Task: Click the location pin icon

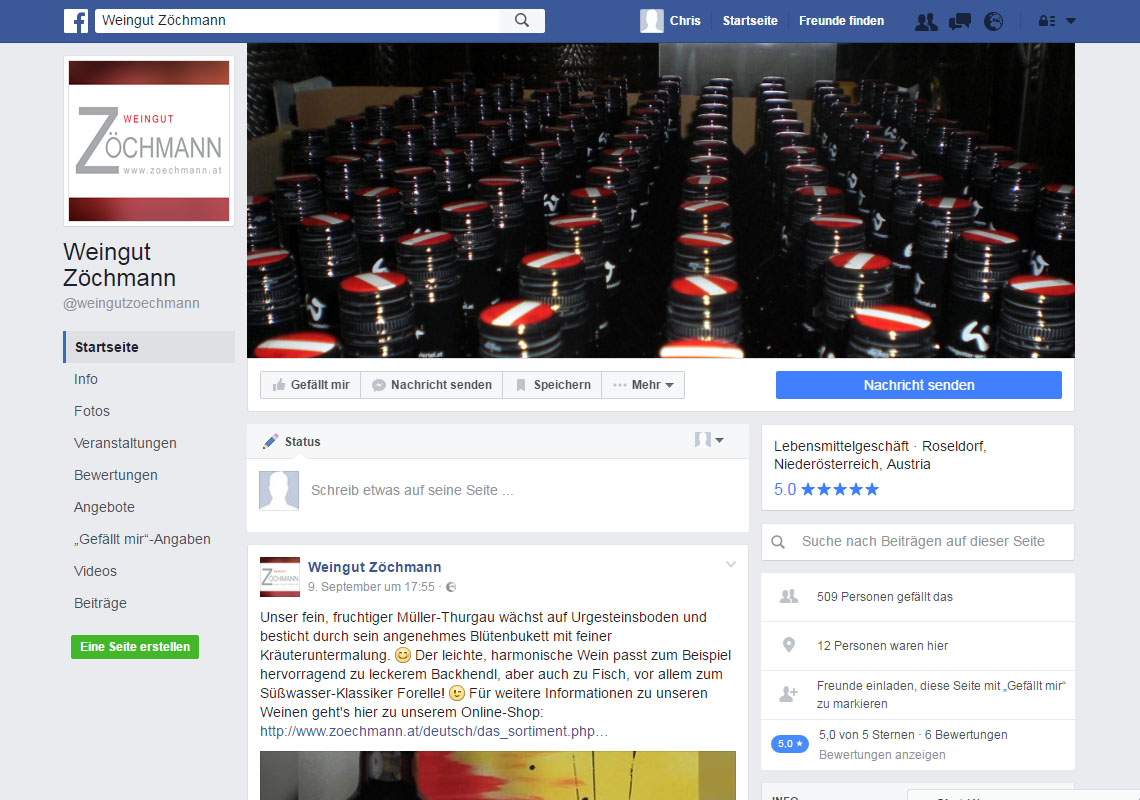Action: (x=788, y=645)
